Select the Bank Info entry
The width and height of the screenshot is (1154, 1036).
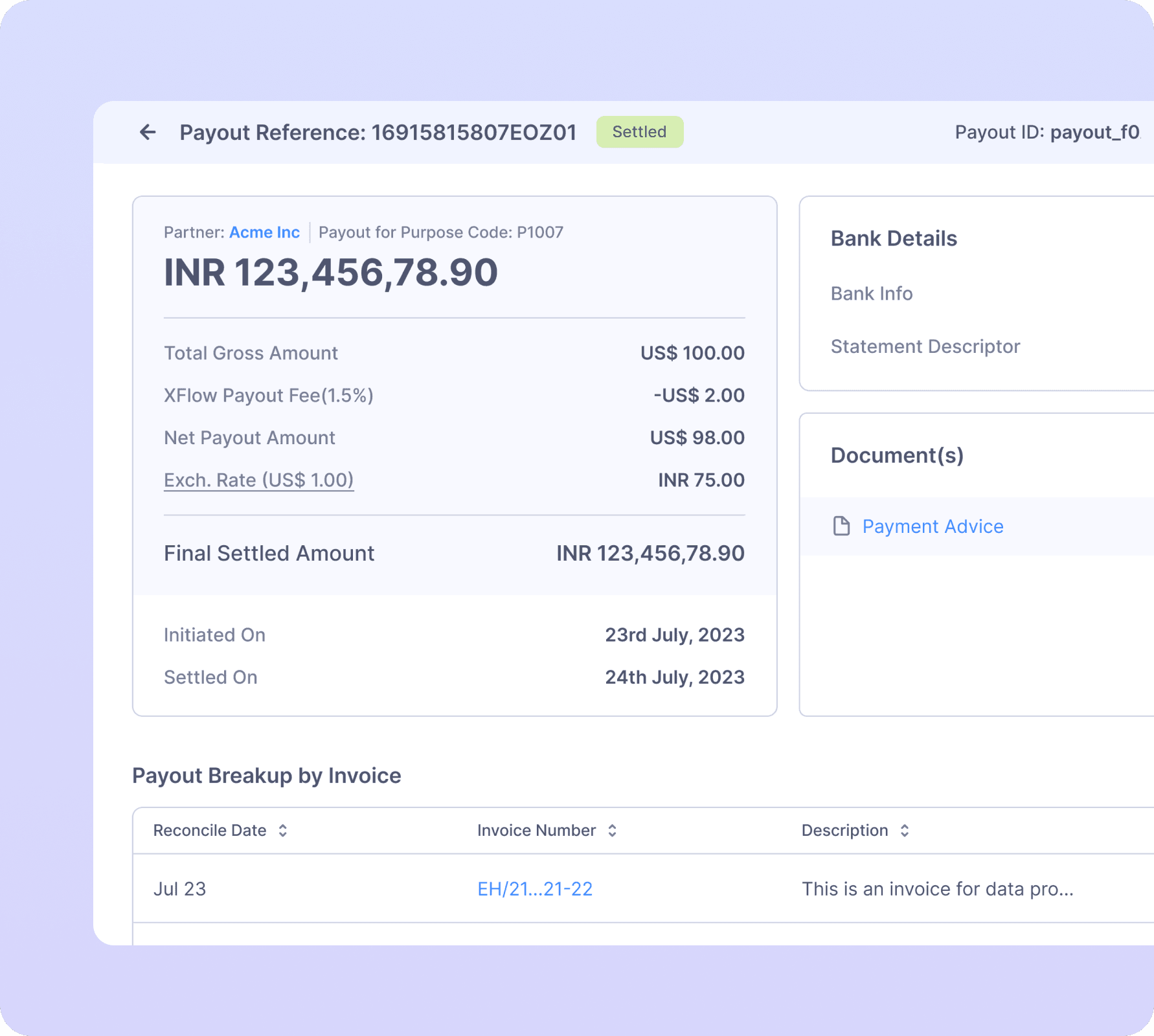(x=871, y=293)
